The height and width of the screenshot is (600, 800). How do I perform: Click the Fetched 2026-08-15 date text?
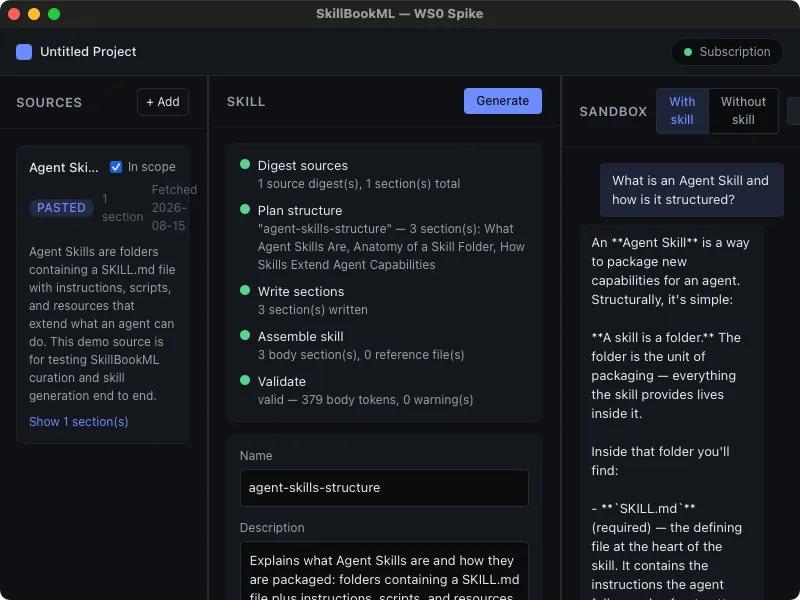tap(174, 208)
